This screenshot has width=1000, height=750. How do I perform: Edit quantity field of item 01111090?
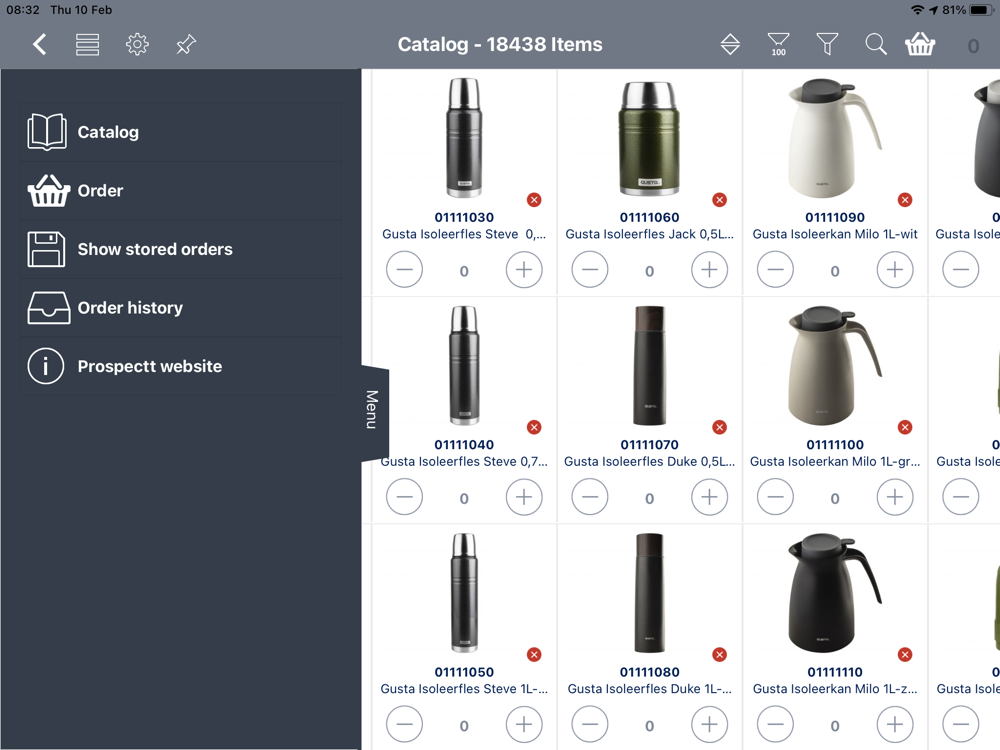[x=835, y=271]
